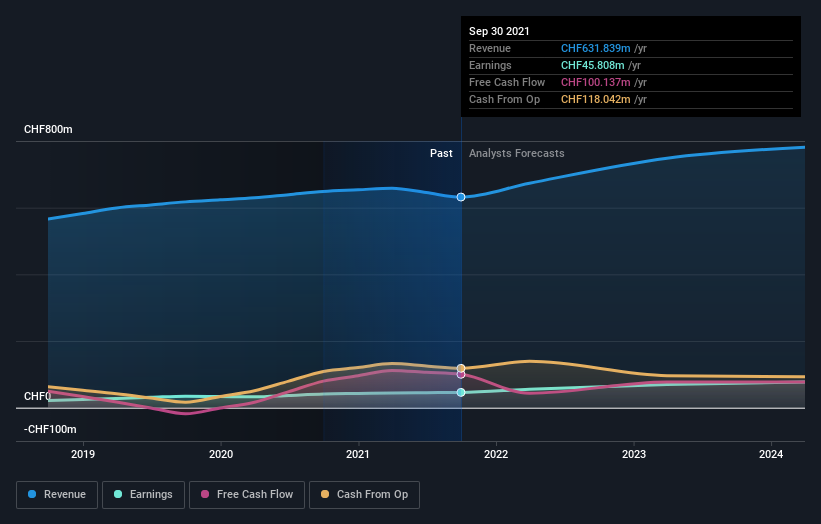Toggle the Free Cash Flow legend series

click(247, 495)
